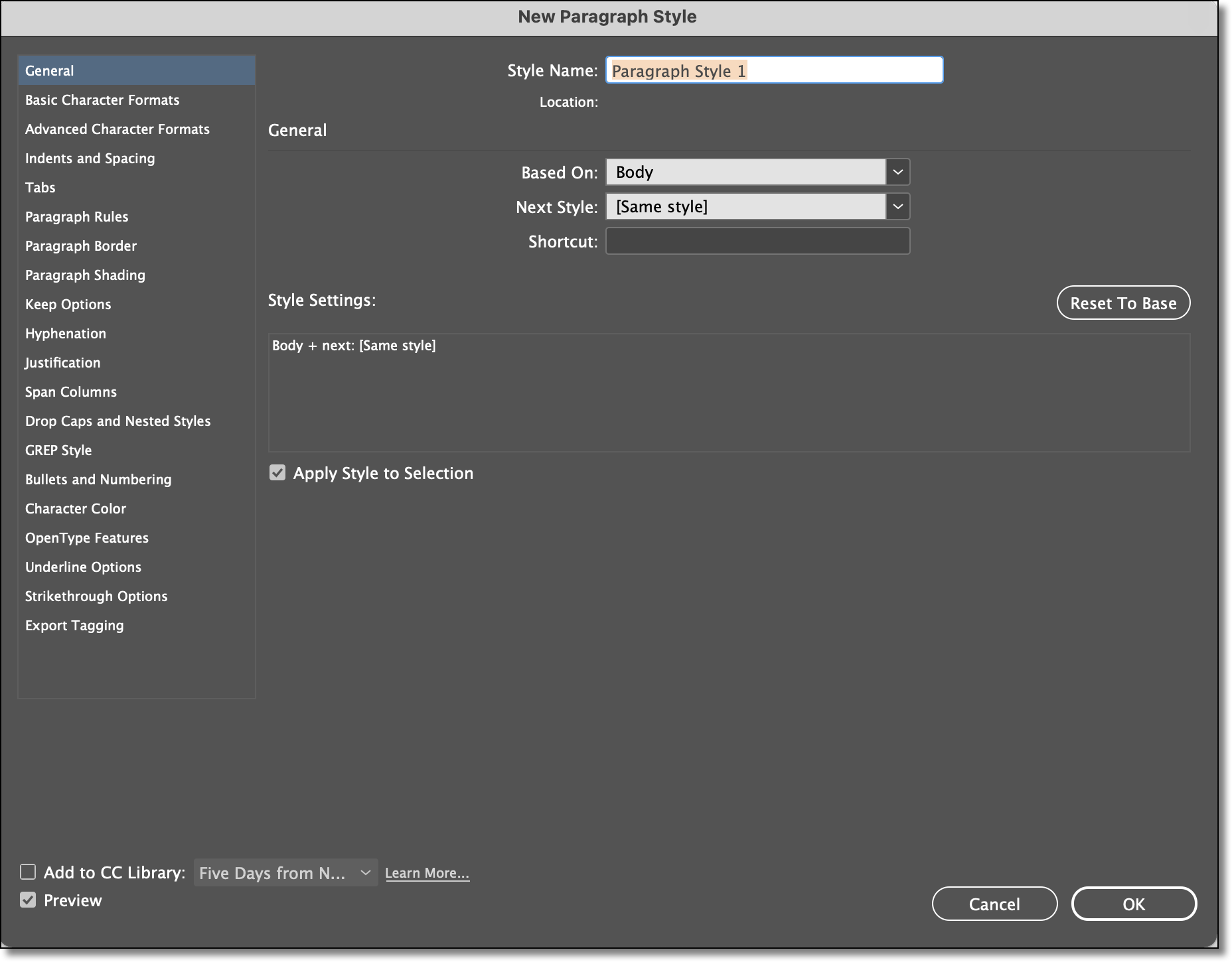Enable Add to CC Library
1232x962 pixels.
tap(28, 872)
